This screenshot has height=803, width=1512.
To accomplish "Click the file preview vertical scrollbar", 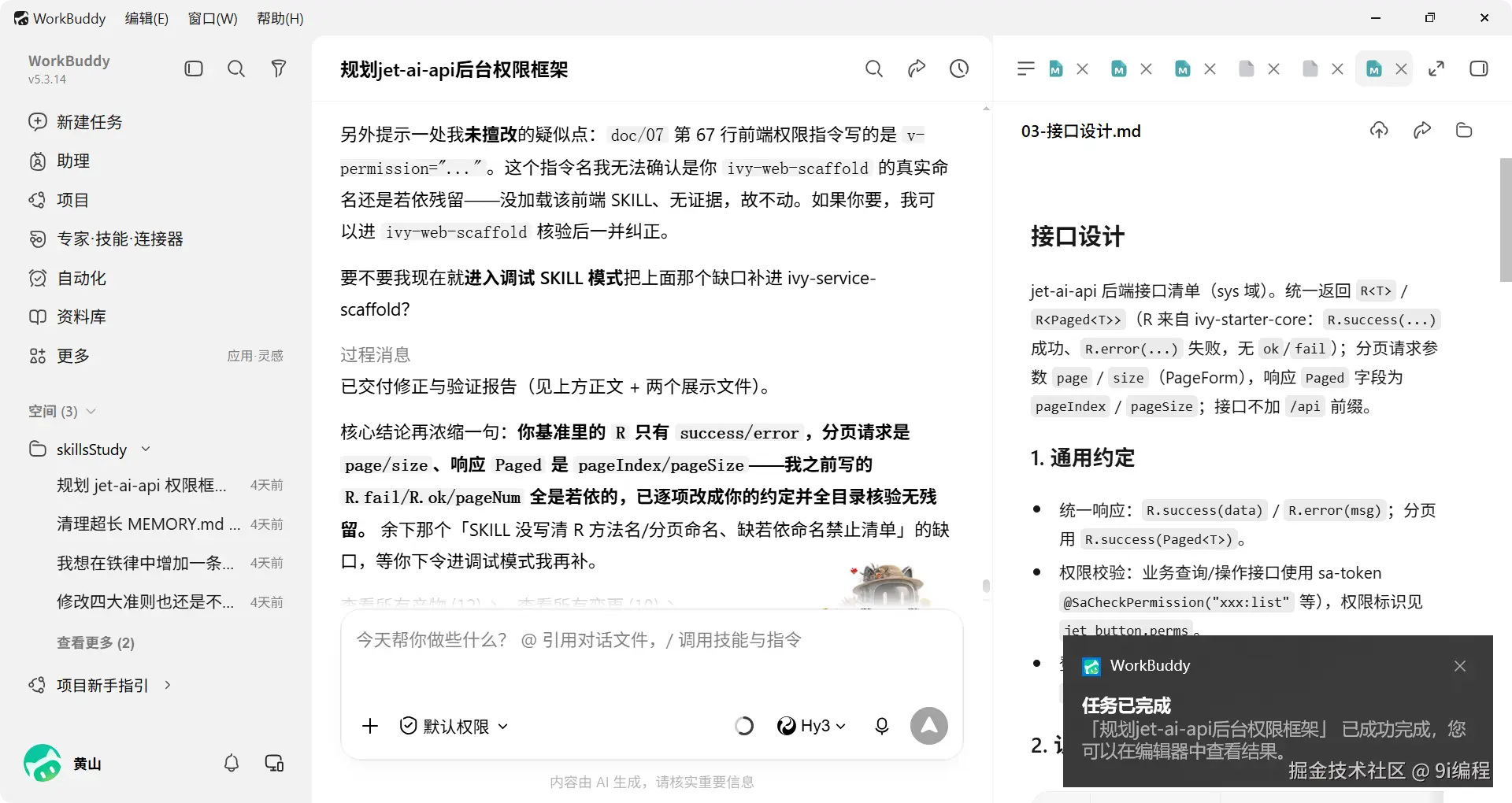I will (x=1506, y=220).
